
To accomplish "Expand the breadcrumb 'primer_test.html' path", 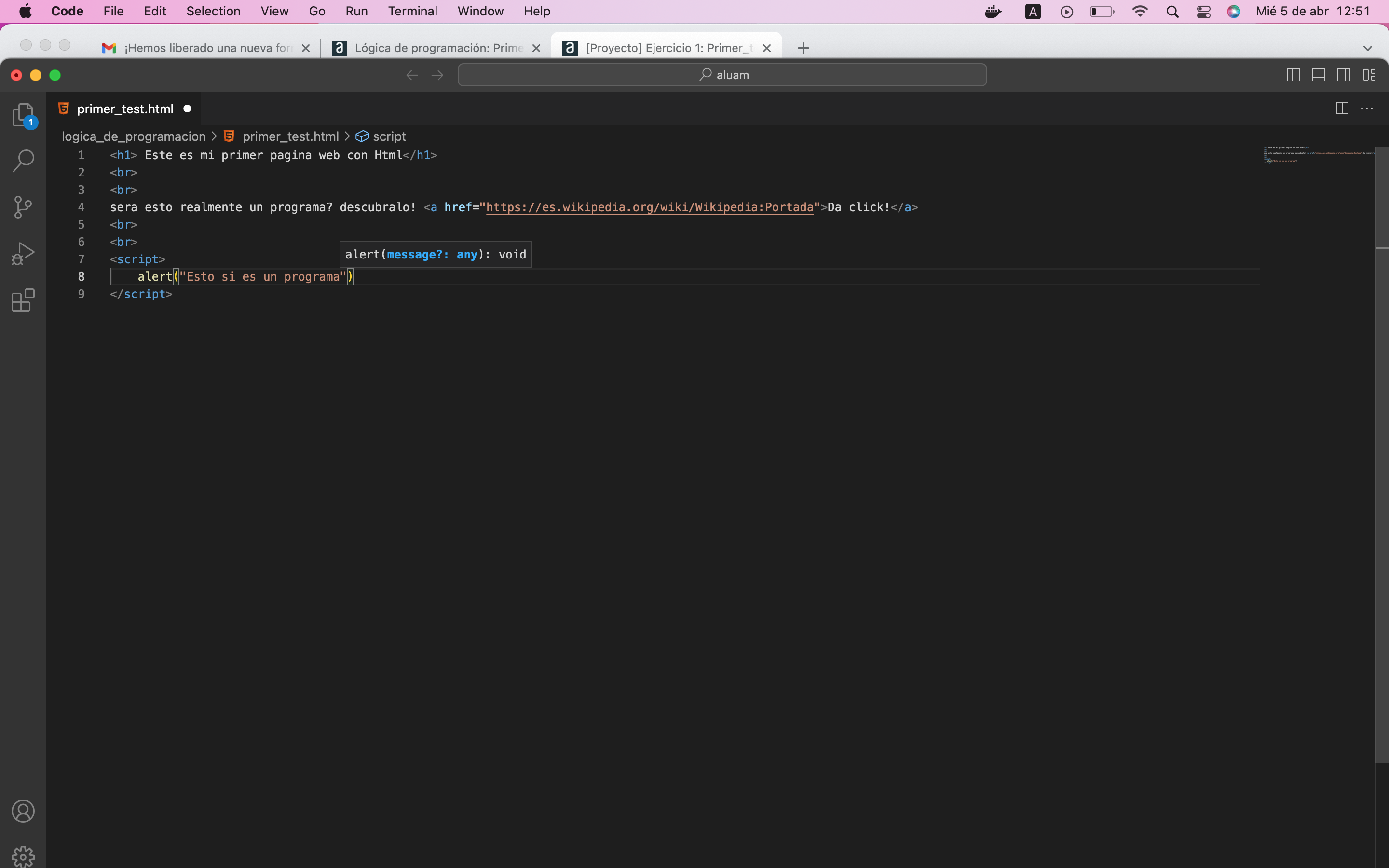I will click(x=290, y=136).
